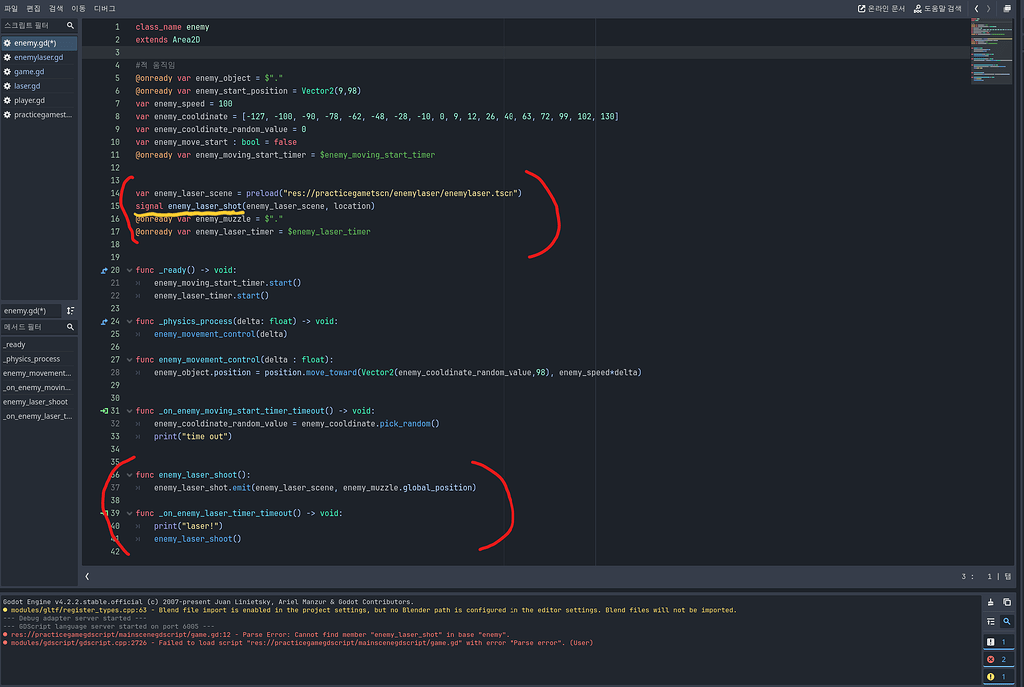
Task: Make script editor floating window icon
Action: 1007,8
